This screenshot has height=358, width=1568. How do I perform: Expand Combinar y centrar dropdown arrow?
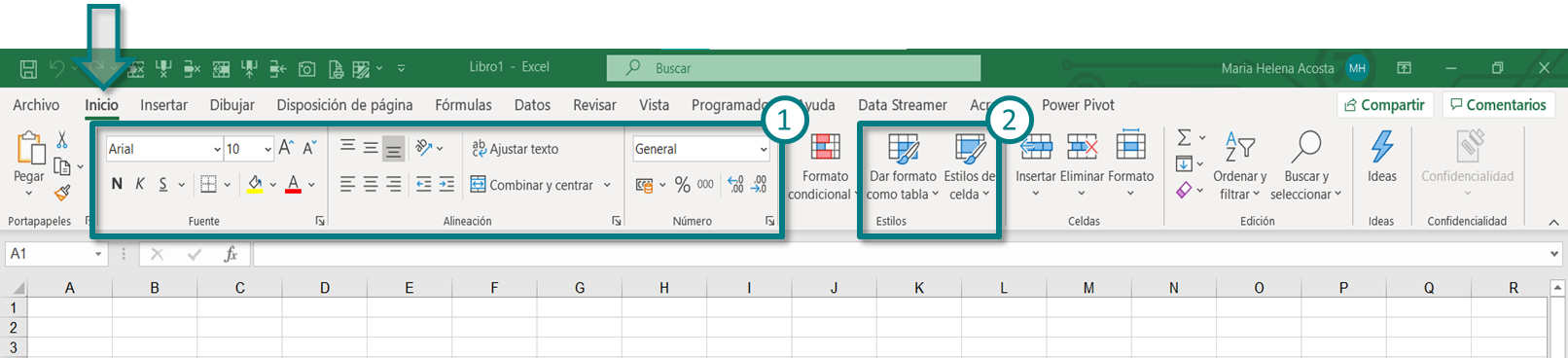607,185
